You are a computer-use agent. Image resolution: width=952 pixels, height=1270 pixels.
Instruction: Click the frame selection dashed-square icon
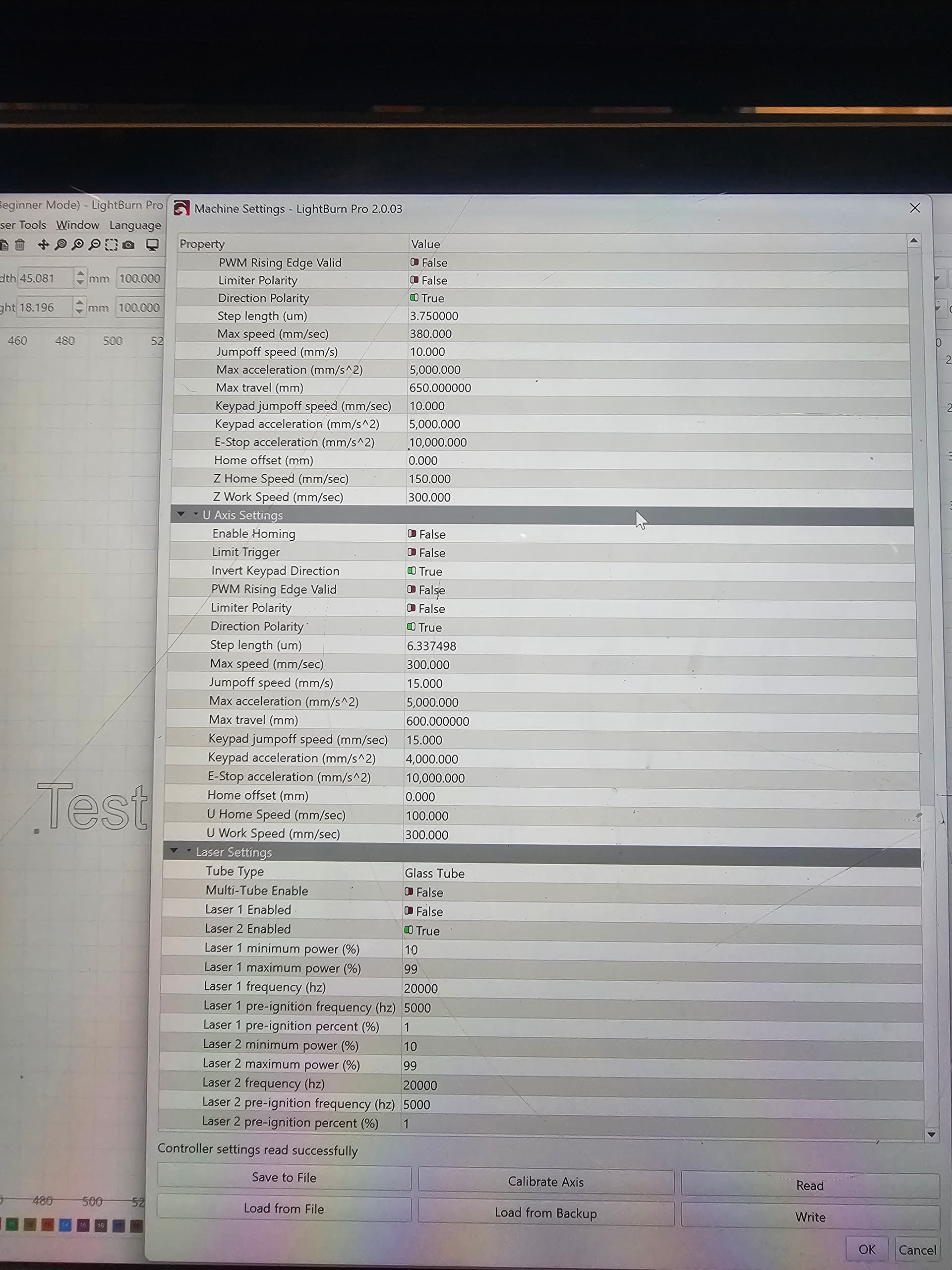(112, 245)
